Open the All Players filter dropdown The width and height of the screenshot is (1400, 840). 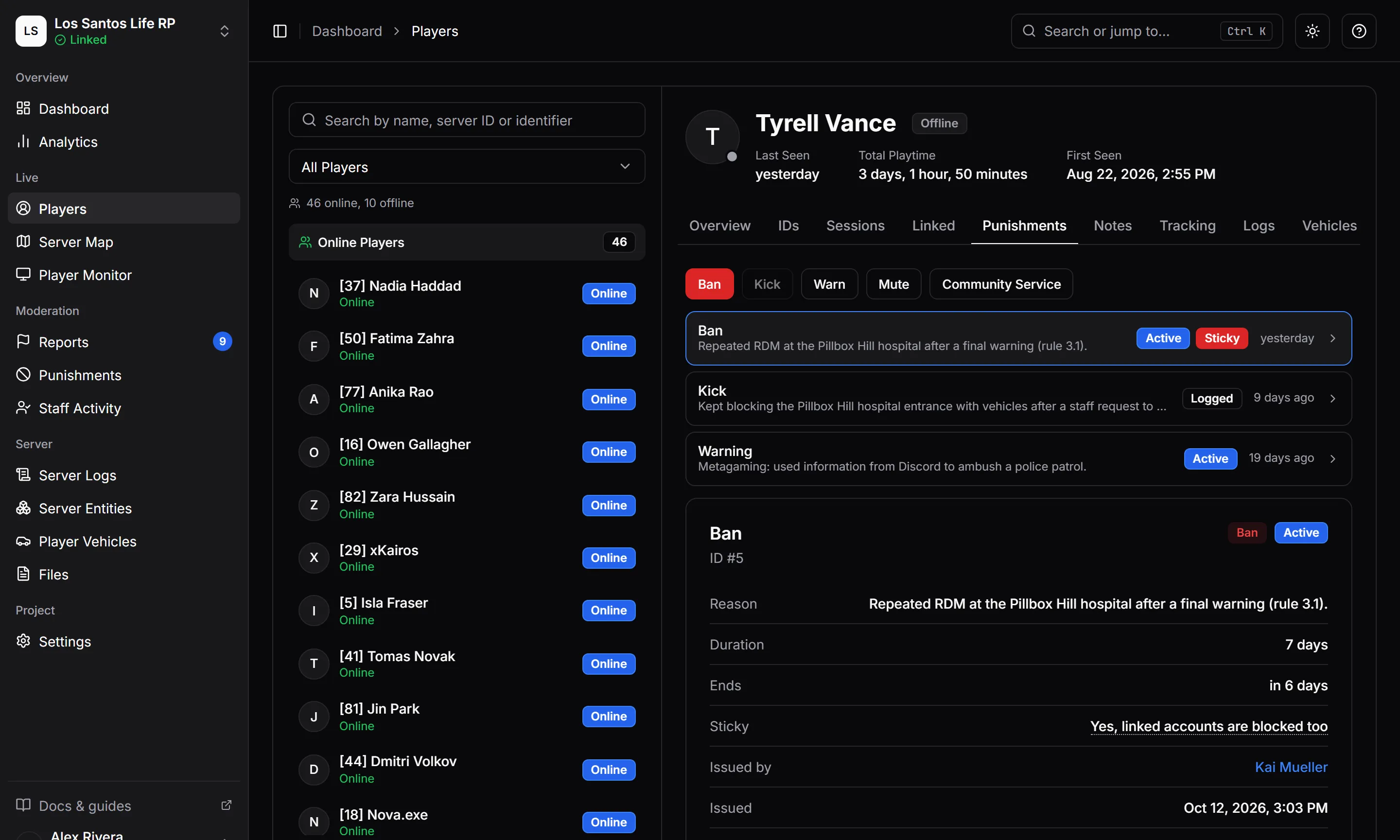467,166
